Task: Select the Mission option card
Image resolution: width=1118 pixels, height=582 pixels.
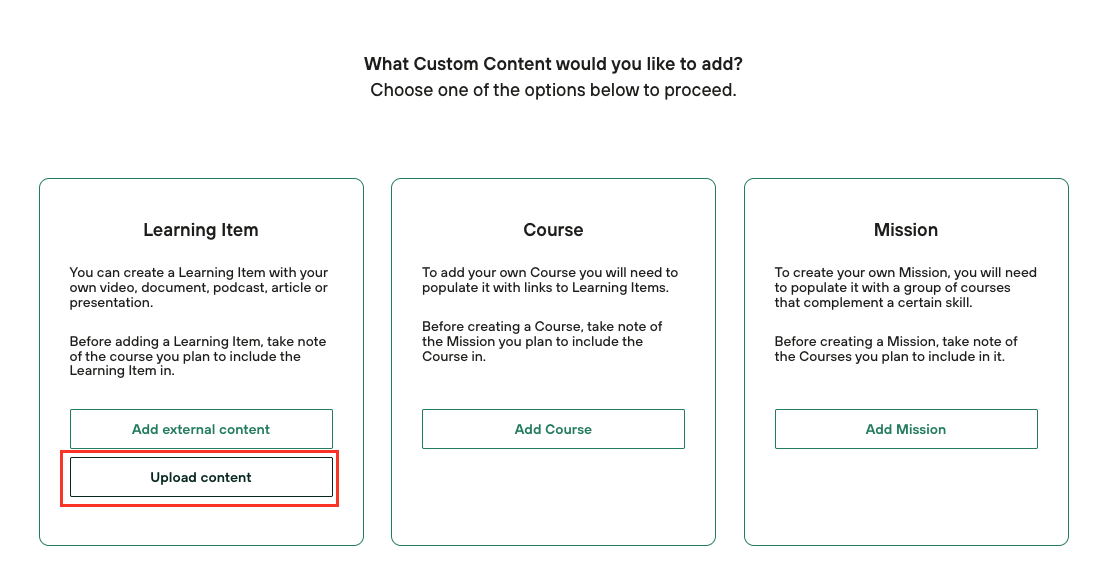Action: 906,500
